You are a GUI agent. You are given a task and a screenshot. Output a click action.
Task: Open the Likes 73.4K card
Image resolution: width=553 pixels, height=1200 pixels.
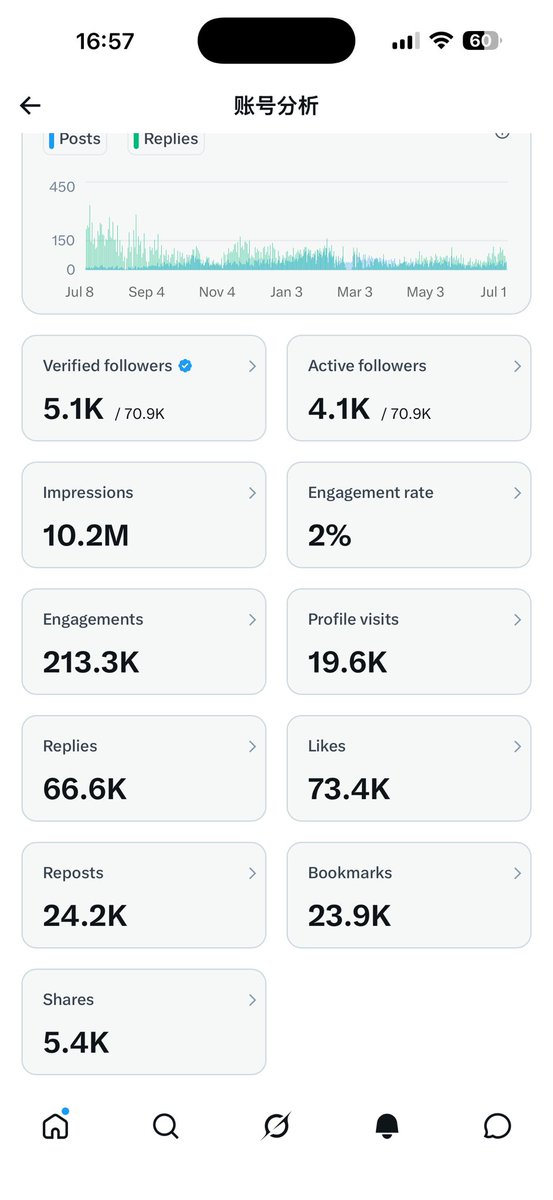(x=409, y=768)
